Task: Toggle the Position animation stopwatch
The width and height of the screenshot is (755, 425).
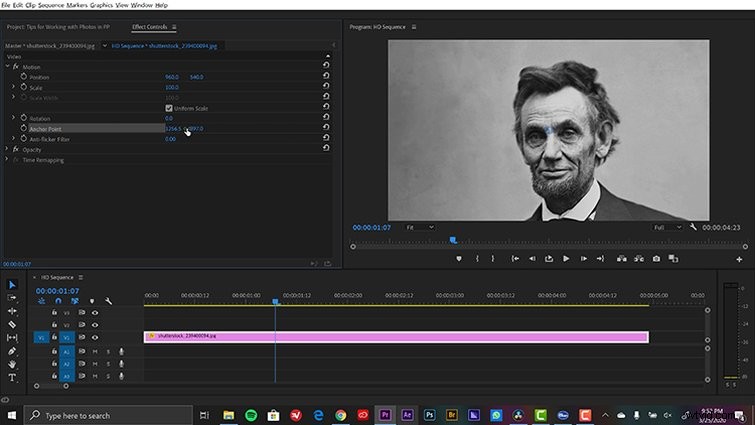Action: (24, 77)
